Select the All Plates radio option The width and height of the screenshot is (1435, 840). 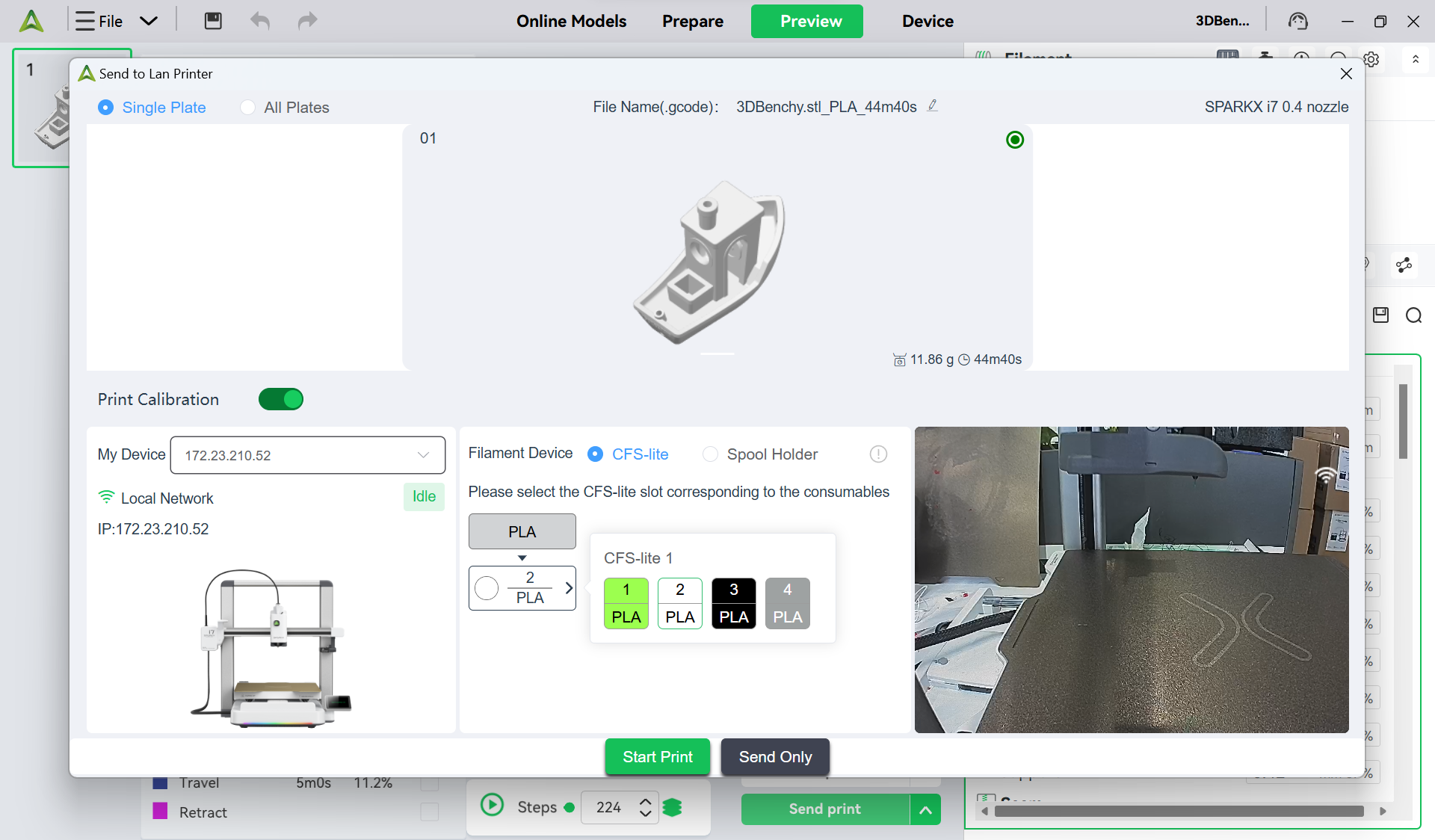248,108
